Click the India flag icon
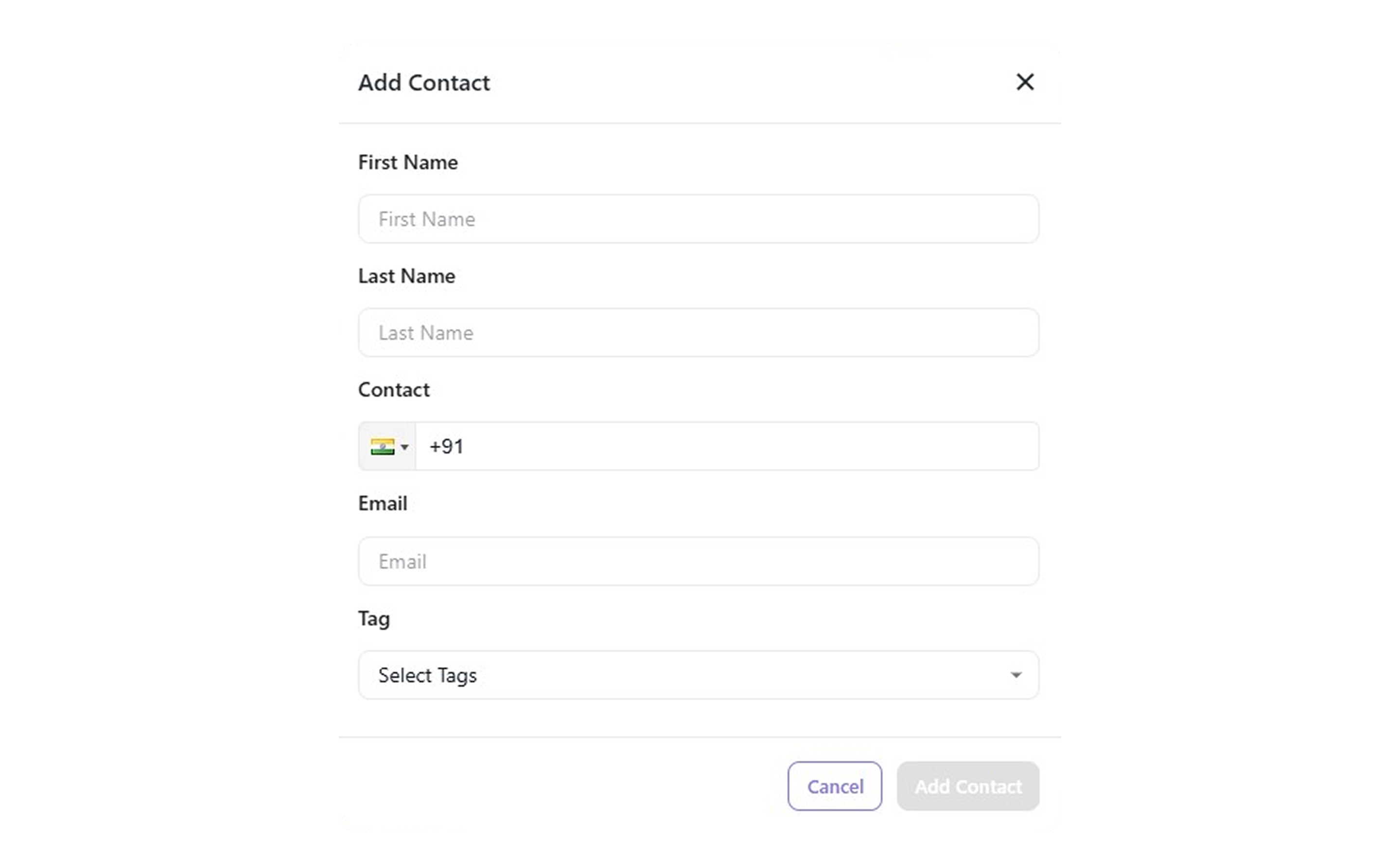The width and height of the screenshot is (1400, 858). (383, 447)
